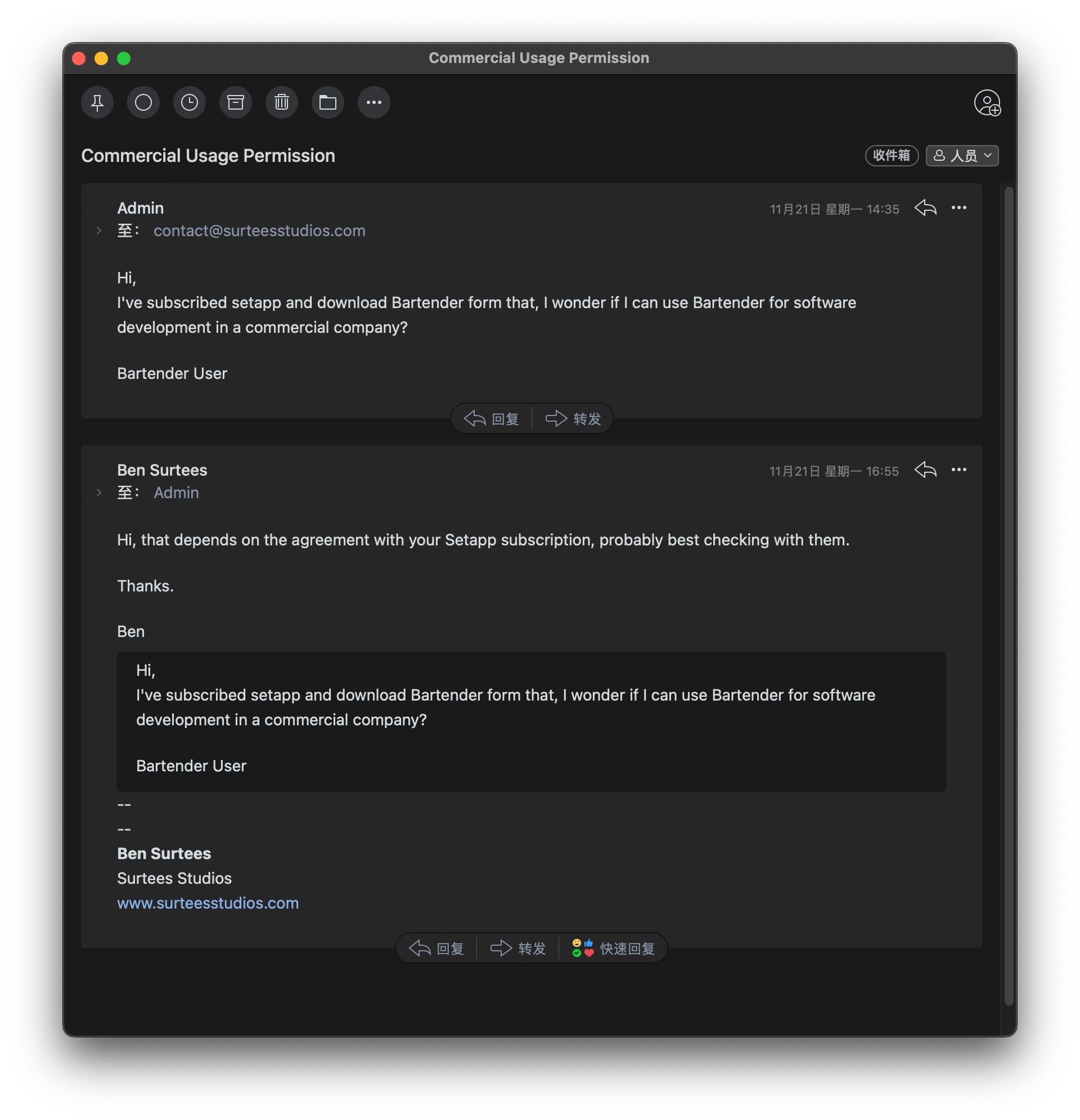Move the thread using folder icon
This screenshot has height=1120, width=1080.
[327, 103]
